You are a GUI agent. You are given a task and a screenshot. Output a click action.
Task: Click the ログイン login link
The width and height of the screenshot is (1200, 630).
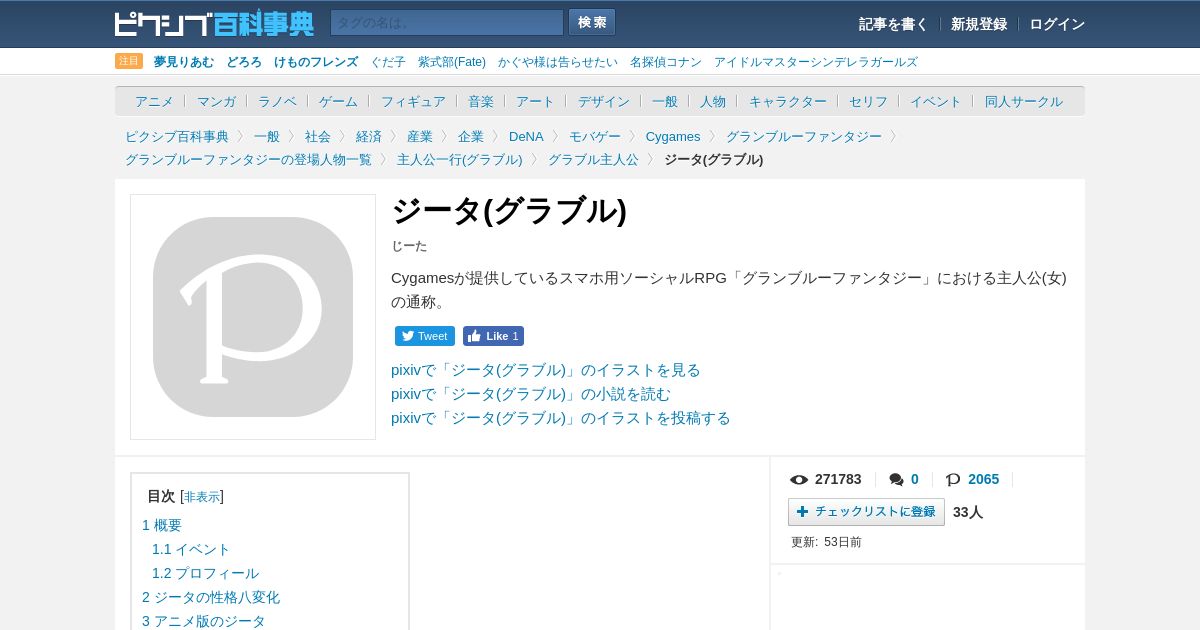point(1057,24)
